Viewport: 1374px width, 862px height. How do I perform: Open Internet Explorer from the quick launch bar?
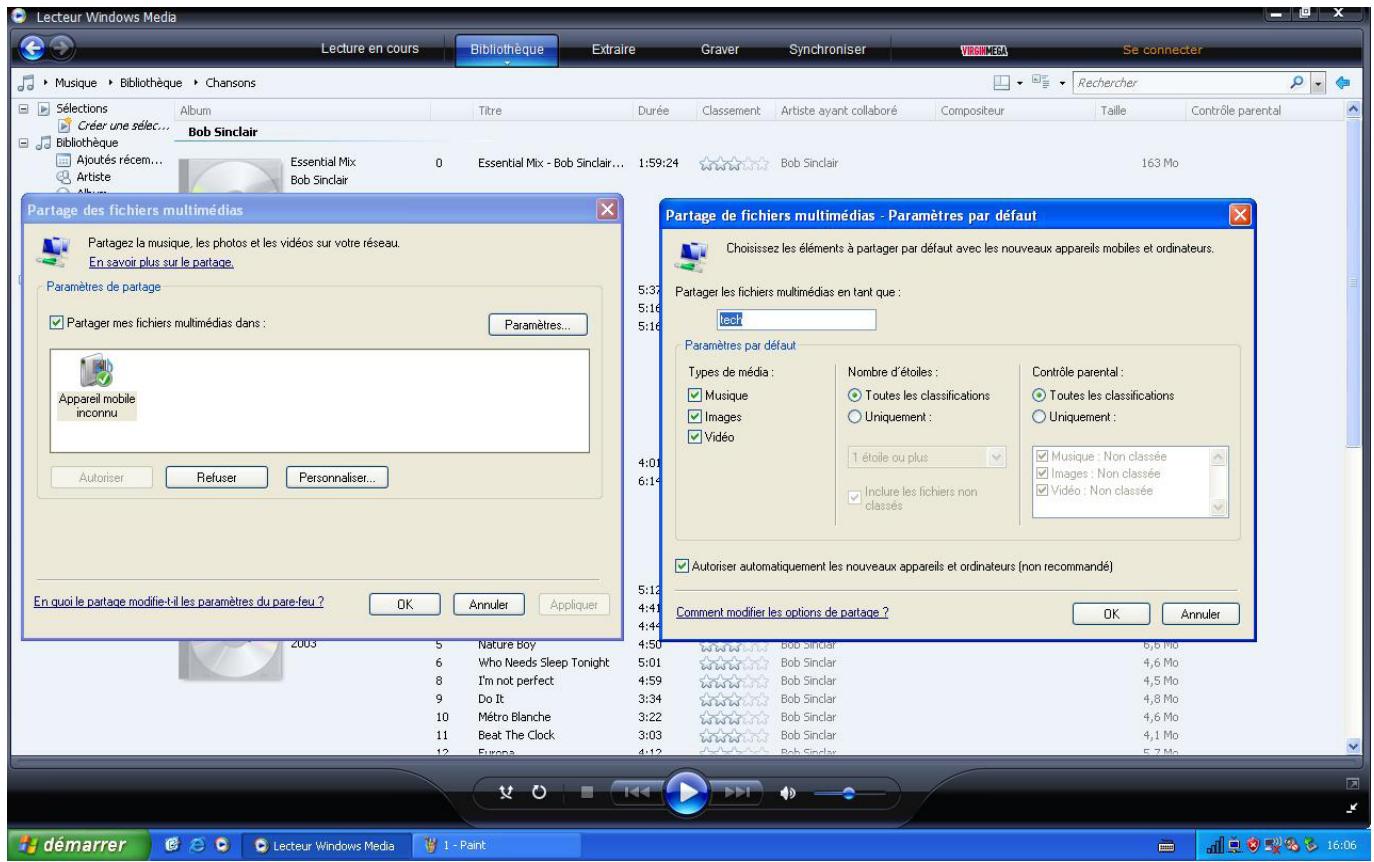(195, 846)
